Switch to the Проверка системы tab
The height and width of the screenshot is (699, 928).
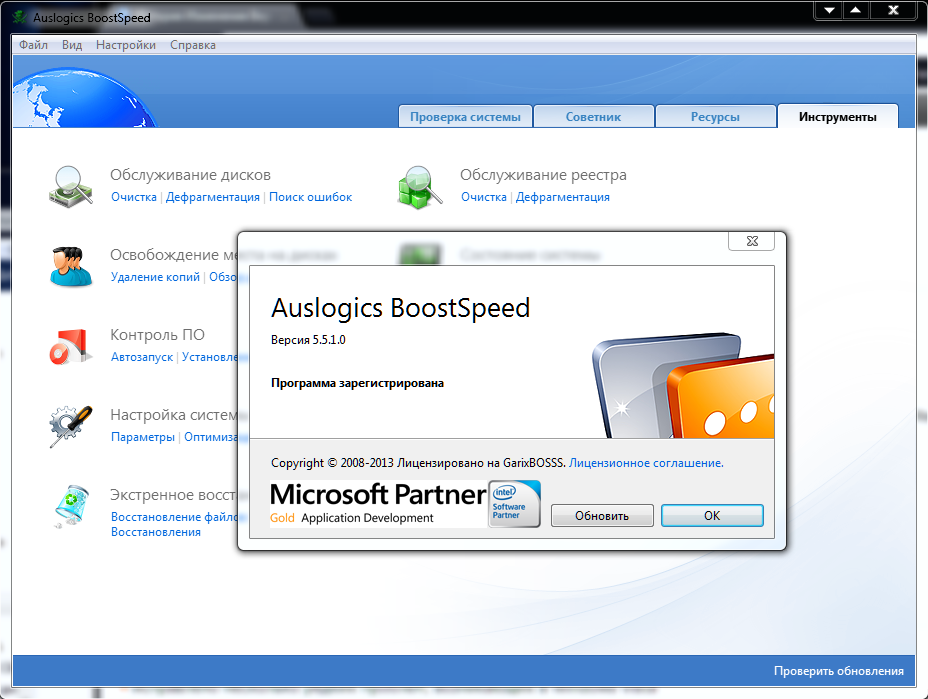click(465, 117)
